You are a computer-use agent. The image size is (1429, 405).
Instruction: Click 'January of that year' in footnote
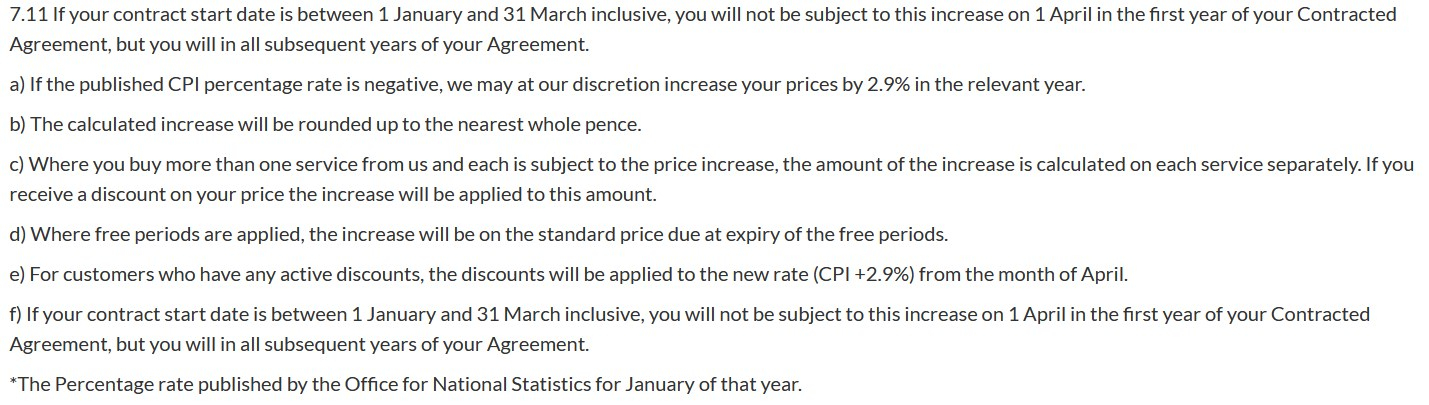coord(713,385)
